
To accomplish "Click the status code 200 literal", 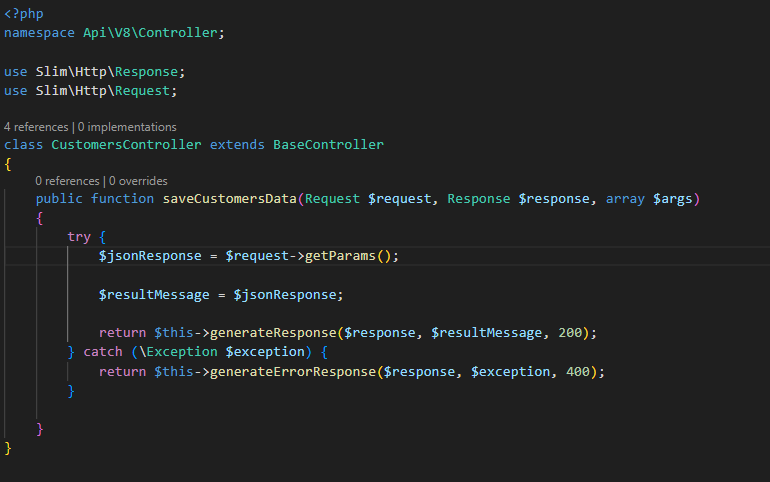I will (570, 333).
